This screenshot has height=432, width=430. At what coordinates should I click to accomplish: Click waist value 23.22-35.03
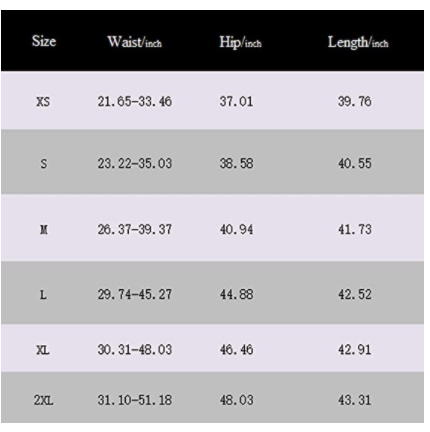[135, 164]
